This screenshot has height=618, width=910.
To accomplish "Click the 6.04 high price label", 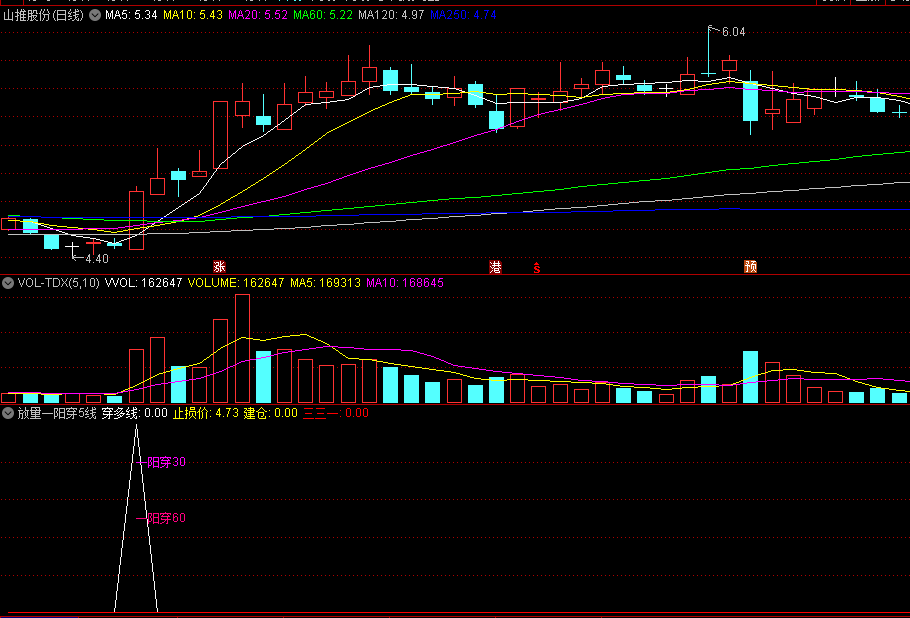I will [734, 32].
